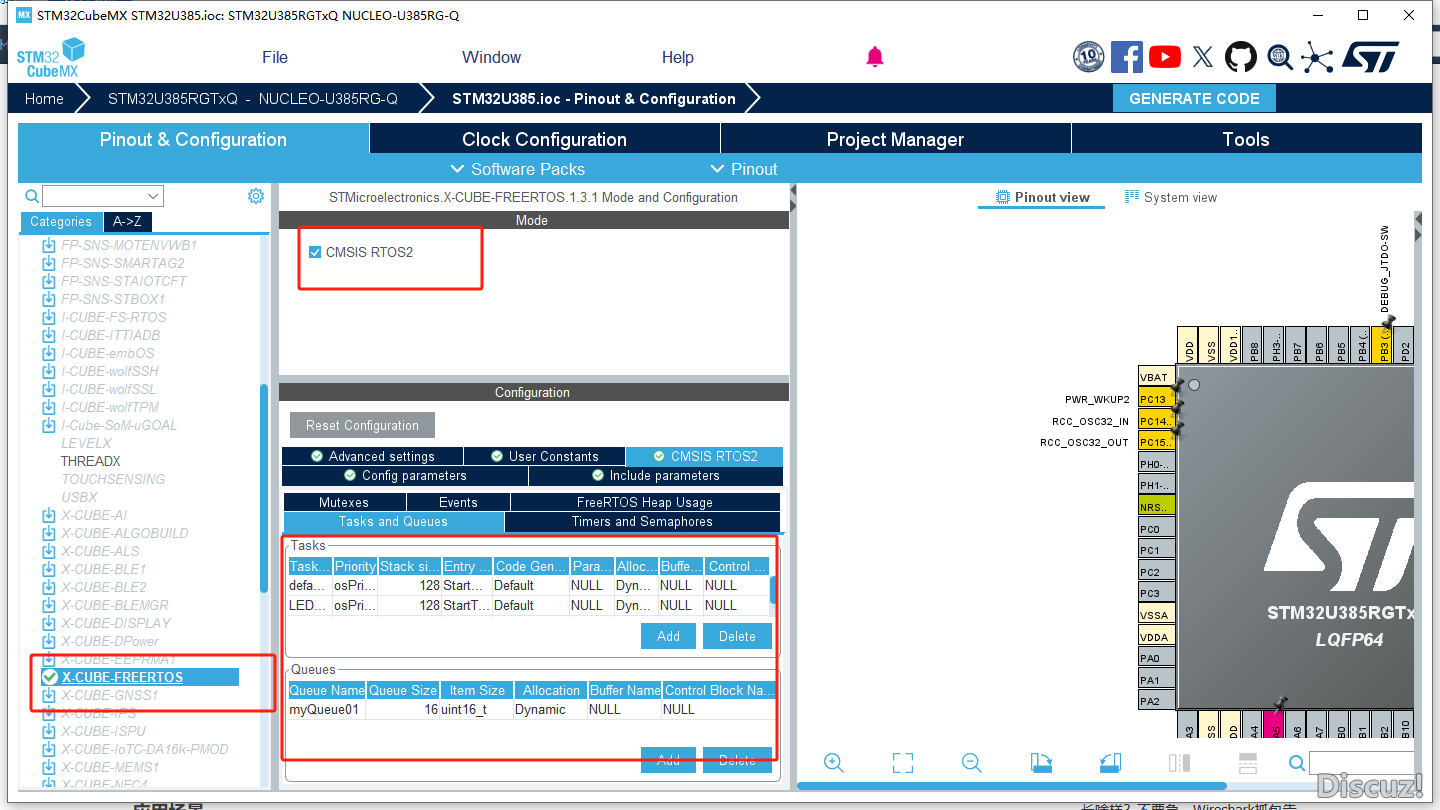
Task: Open the category search dropdown box
Action: (103, 196)
